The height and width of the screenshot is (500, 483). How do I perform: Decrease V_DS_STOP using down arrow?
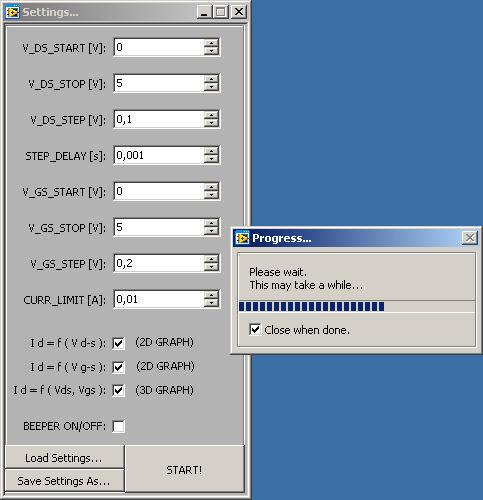tap(211, 87)
